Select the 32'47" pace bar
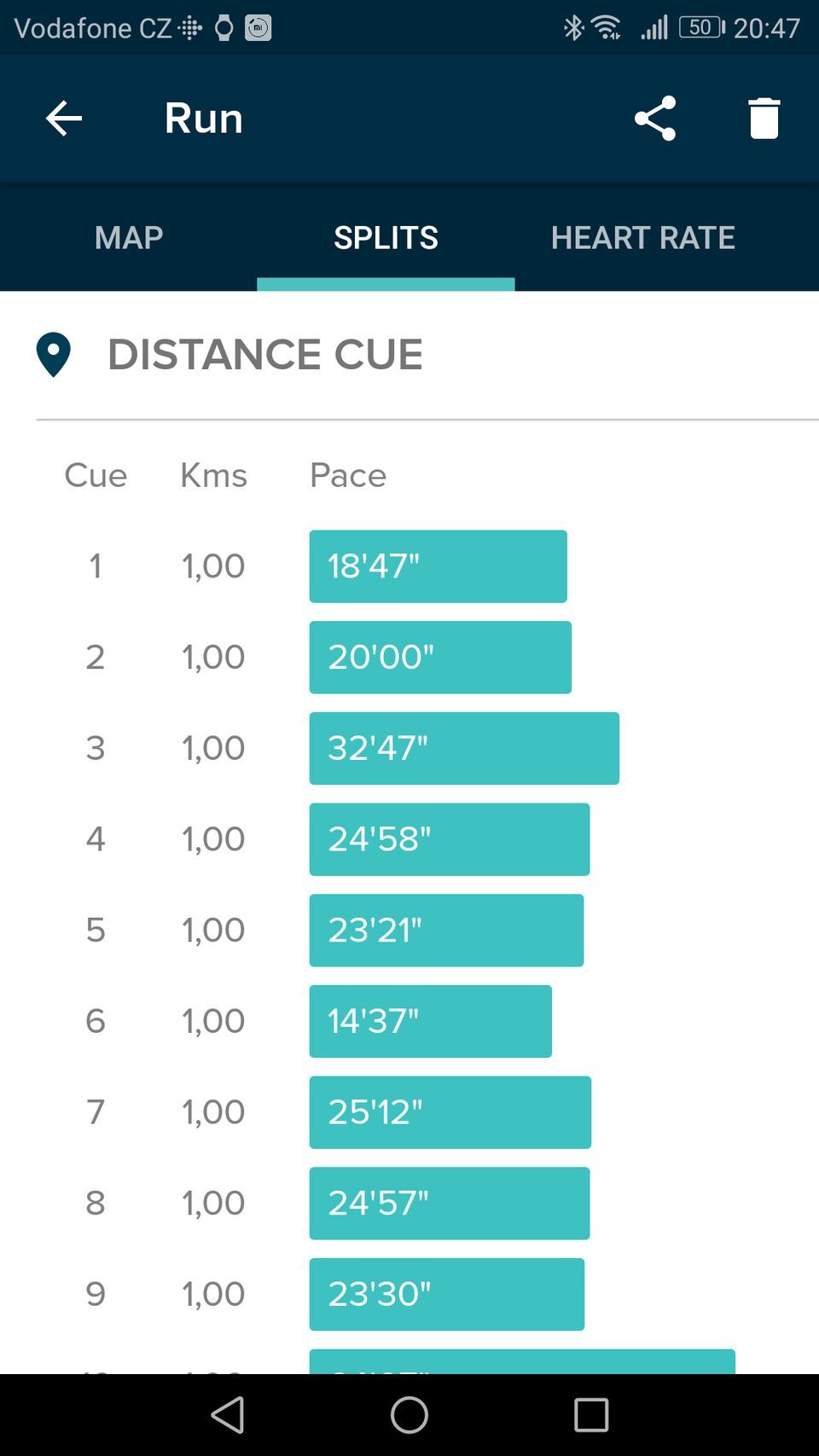This screenshot has height=1456, width=819. click(464, 748)
